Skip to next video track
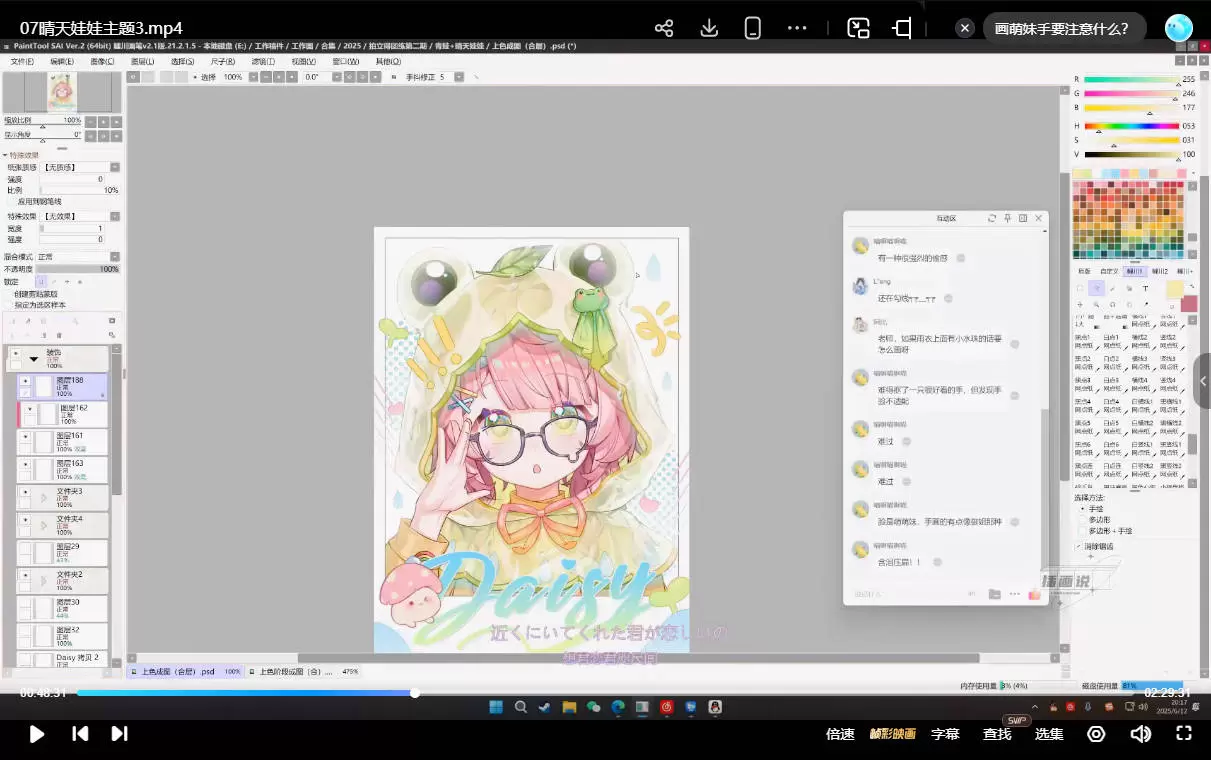The image size is (1211, 760). pos(119,734)
